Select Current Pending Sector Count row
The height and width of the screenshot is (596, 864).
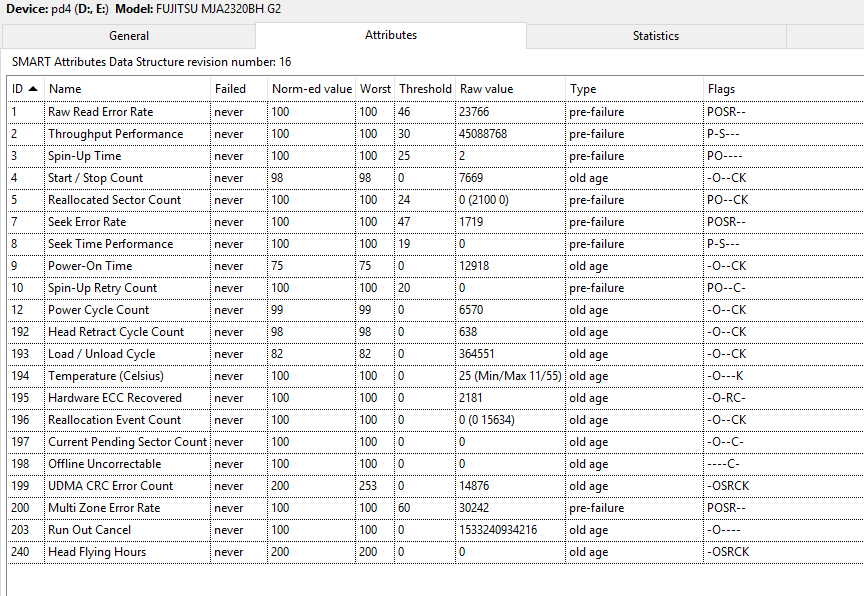pos(436,442)
